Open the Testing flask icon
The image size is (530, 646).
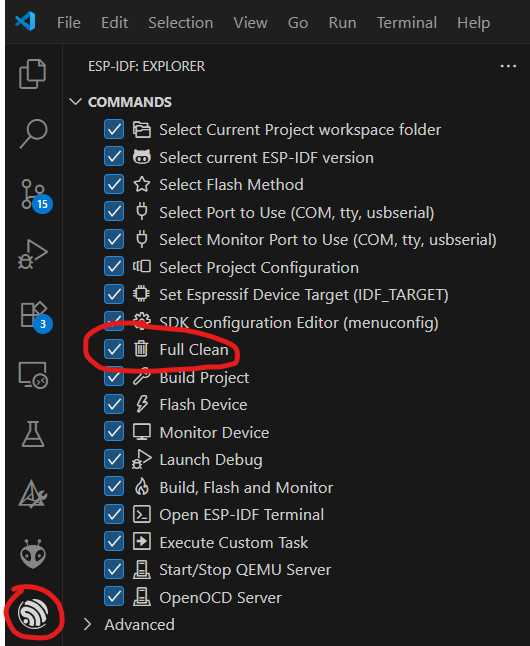coord(33,434)
